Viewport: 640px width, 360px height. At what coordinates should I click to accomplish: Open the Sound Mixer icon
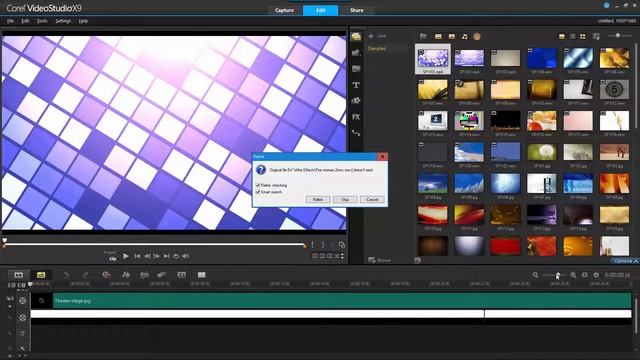tap(126, 275)
